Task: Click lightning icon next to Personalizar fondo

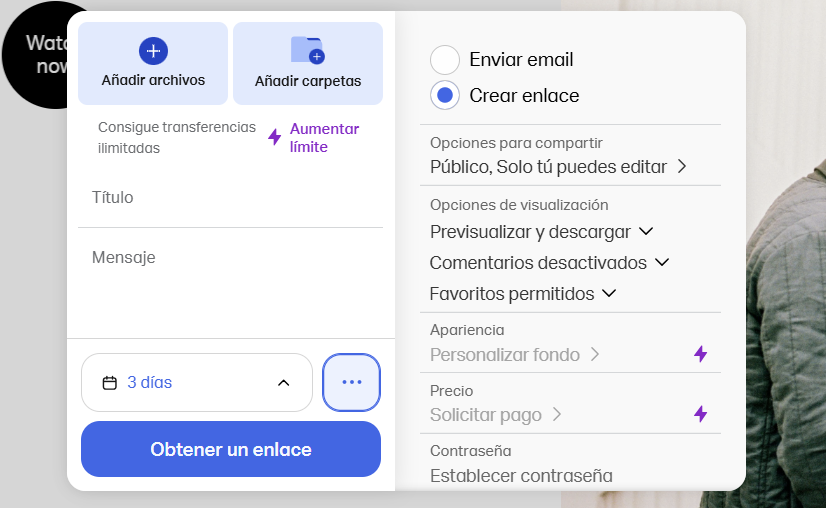Action: 700,354
